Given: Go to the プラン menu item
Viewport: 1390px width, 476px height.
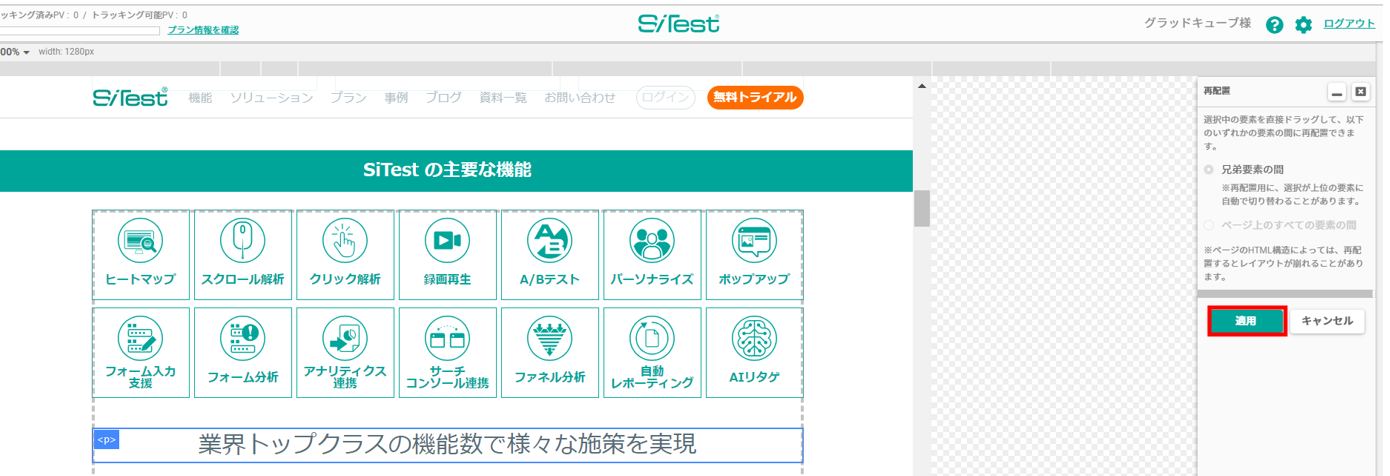Looking at the screenshot, I should point(349,98).
